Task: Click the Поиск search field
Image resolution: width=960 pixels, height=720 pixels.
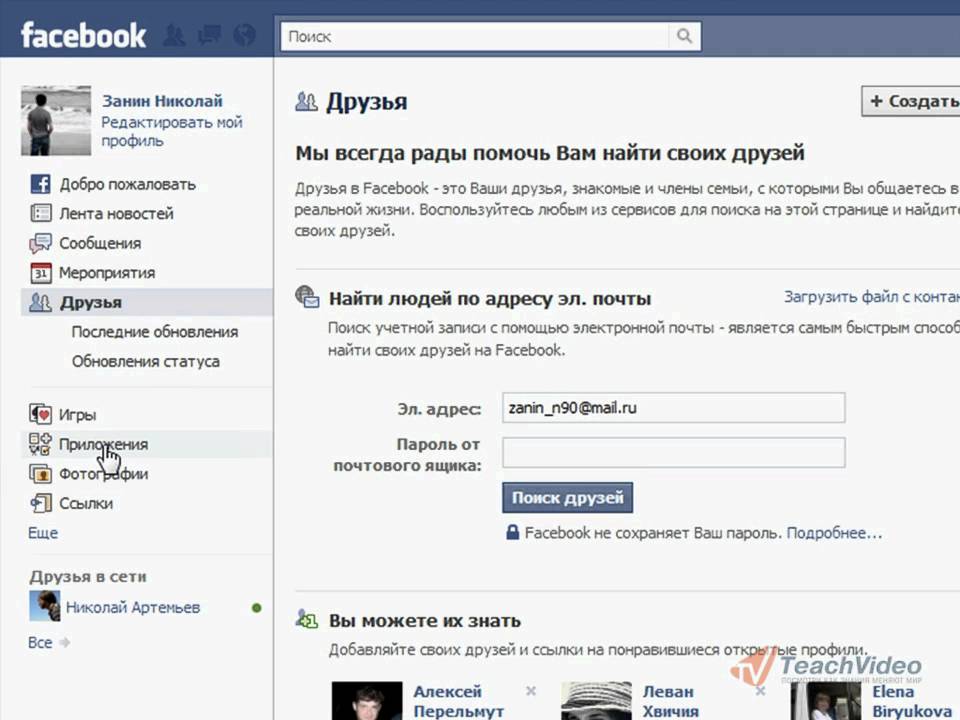Action: 474,36
